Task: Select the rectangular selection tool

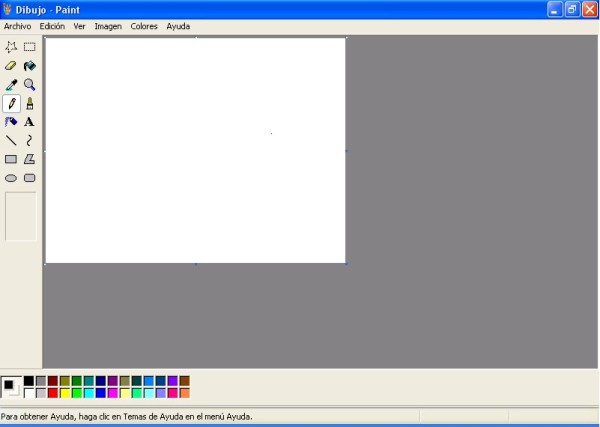Action: (x=30, y=47)
